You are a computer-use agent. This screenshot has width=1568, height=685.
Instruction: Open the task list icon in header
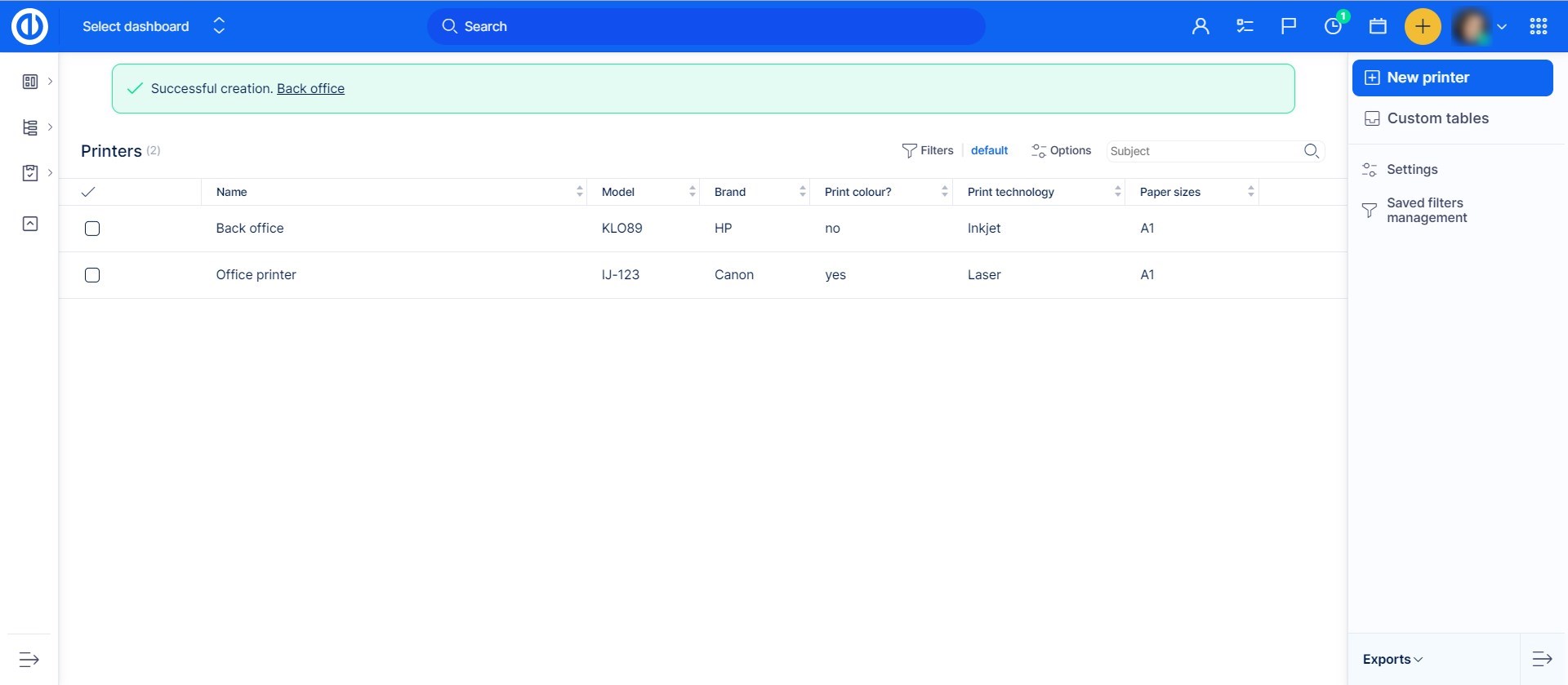(x=1245, y=26)
